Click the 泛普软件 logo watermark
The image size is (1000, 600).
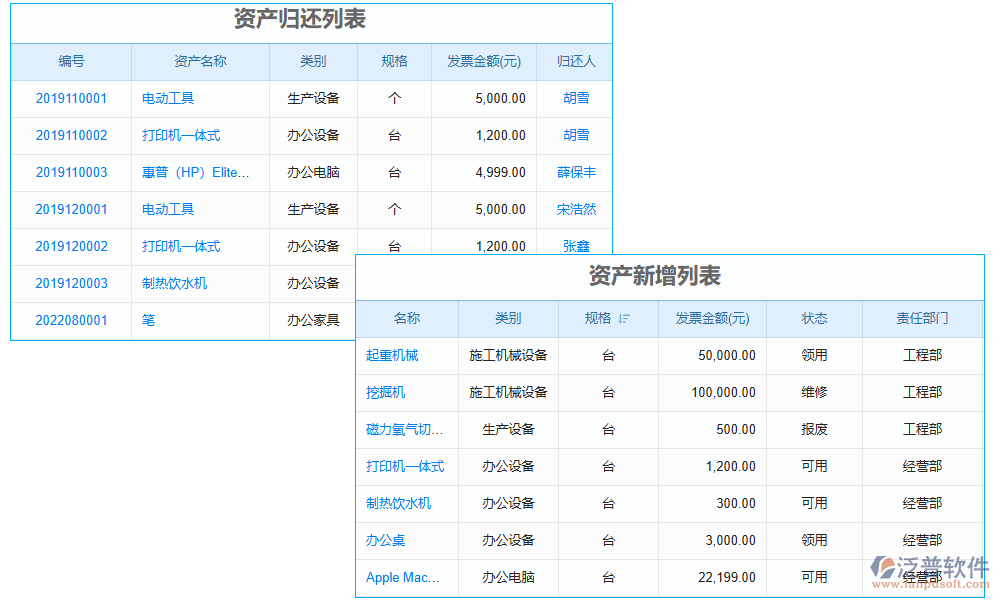tap(930, 570)
